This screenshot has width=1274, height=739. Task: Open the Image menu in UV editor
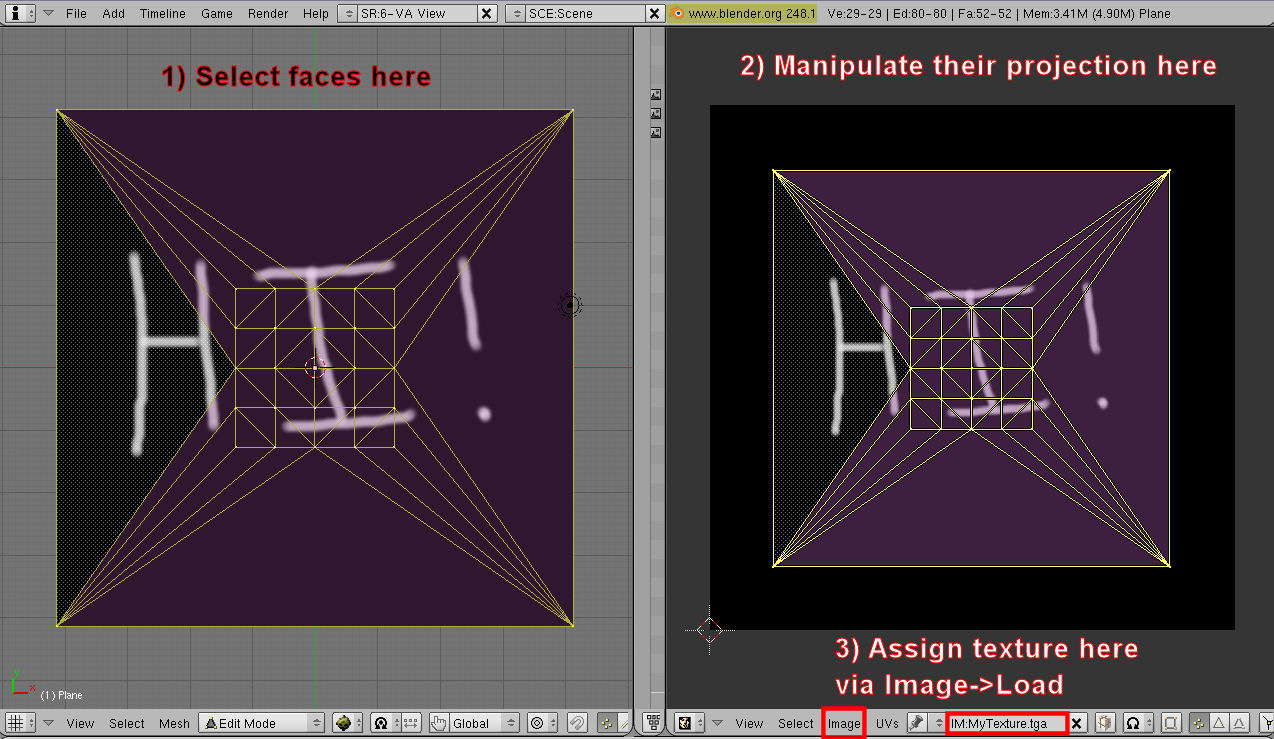pos(843,723)
